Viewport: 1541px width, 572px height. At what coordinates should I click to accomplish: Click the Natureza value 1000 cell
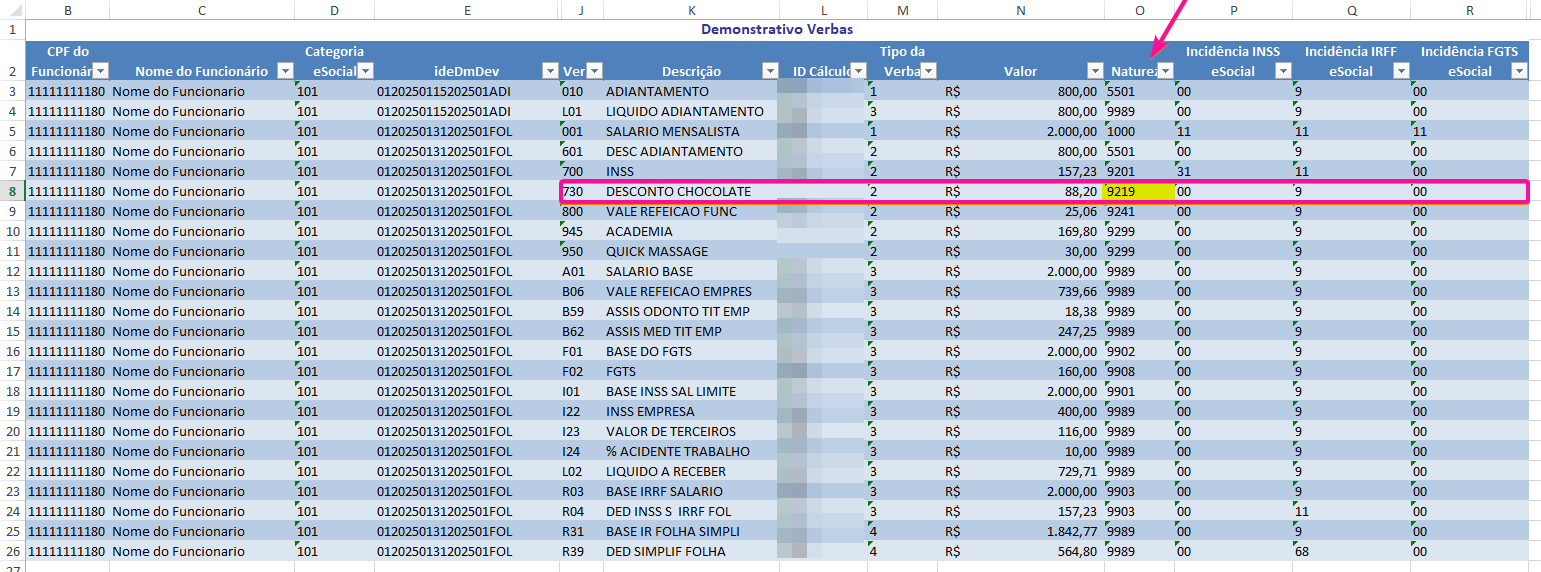(1139, 131)
